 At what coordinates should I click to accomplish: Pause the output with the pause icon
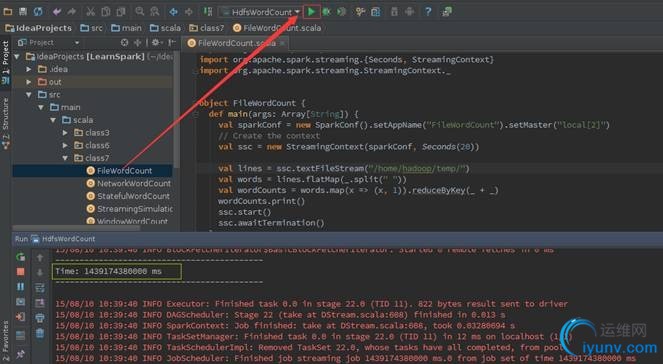(x=20, y=286)
